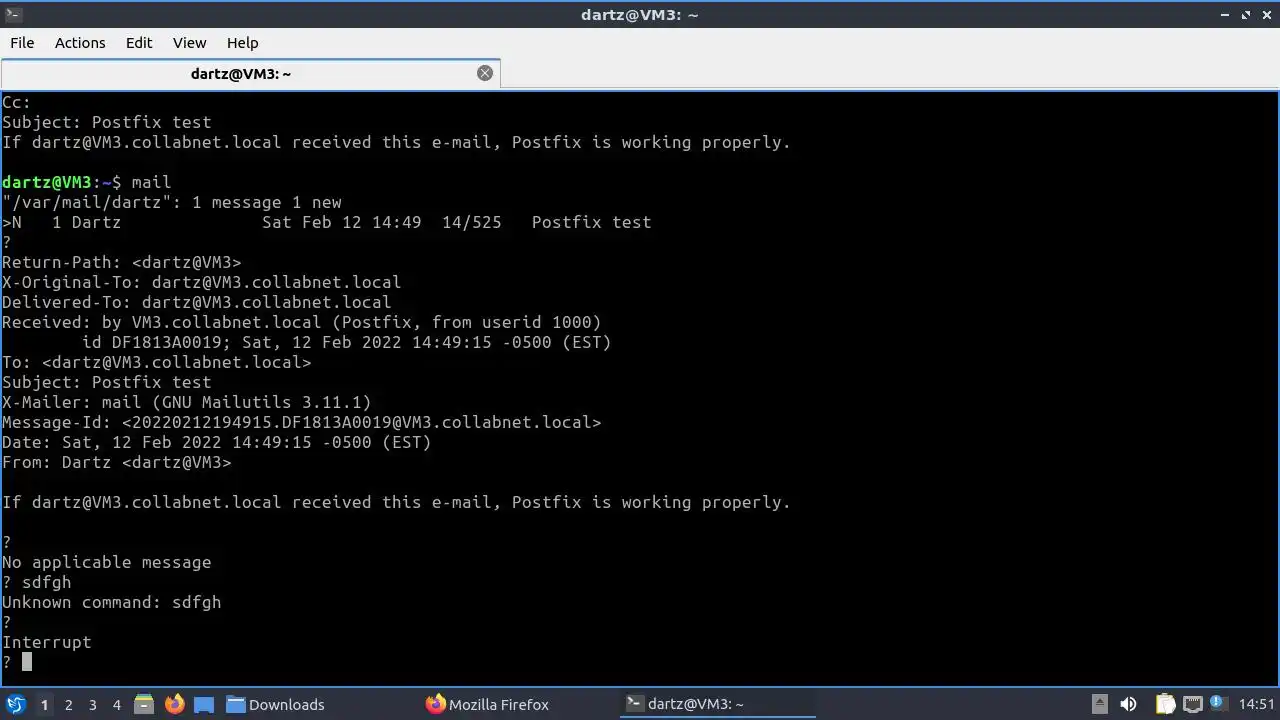Viewport: 1280px width, 720px height.
Task: Open the Help menu
Action: coord(243,43)
